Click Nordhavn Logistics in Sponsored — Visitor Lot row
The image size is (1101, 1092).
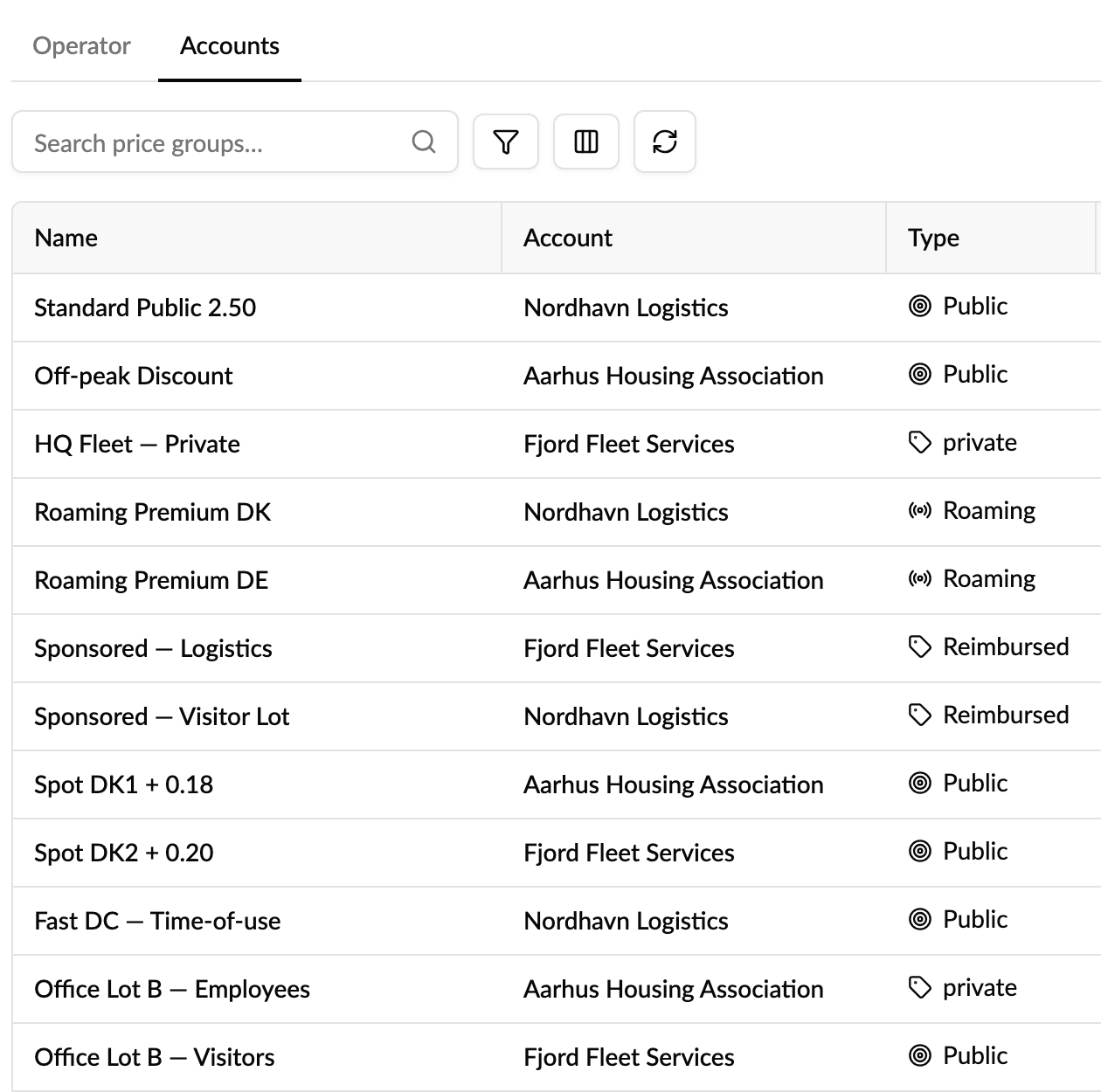click(x=626, y=716)
